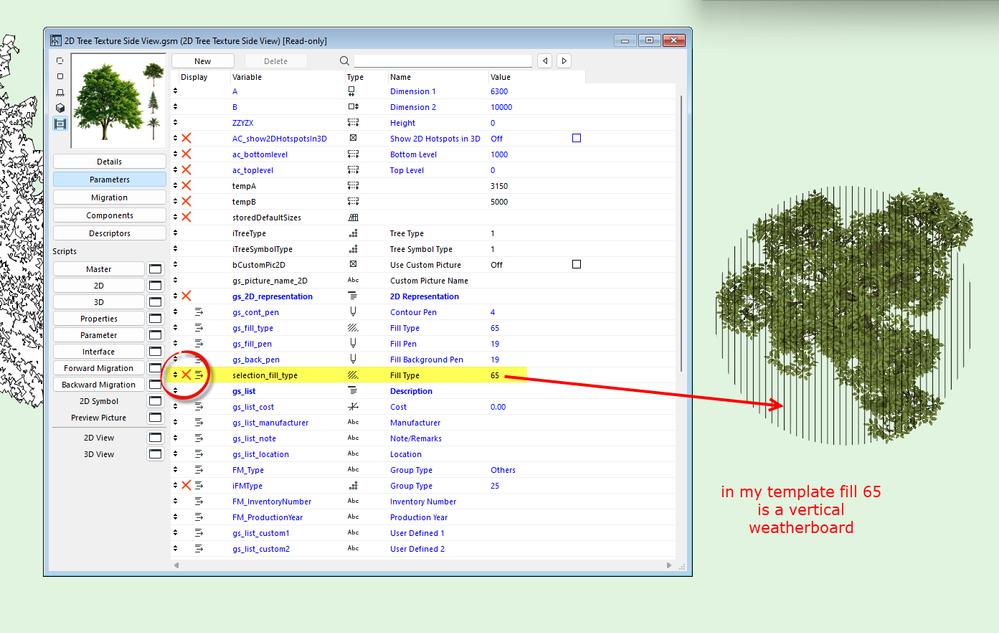This screenshot has height=633, width=999.
Task: Click reorder handle of variable A row
Action: pyautogui.click(x=175, y=91)
